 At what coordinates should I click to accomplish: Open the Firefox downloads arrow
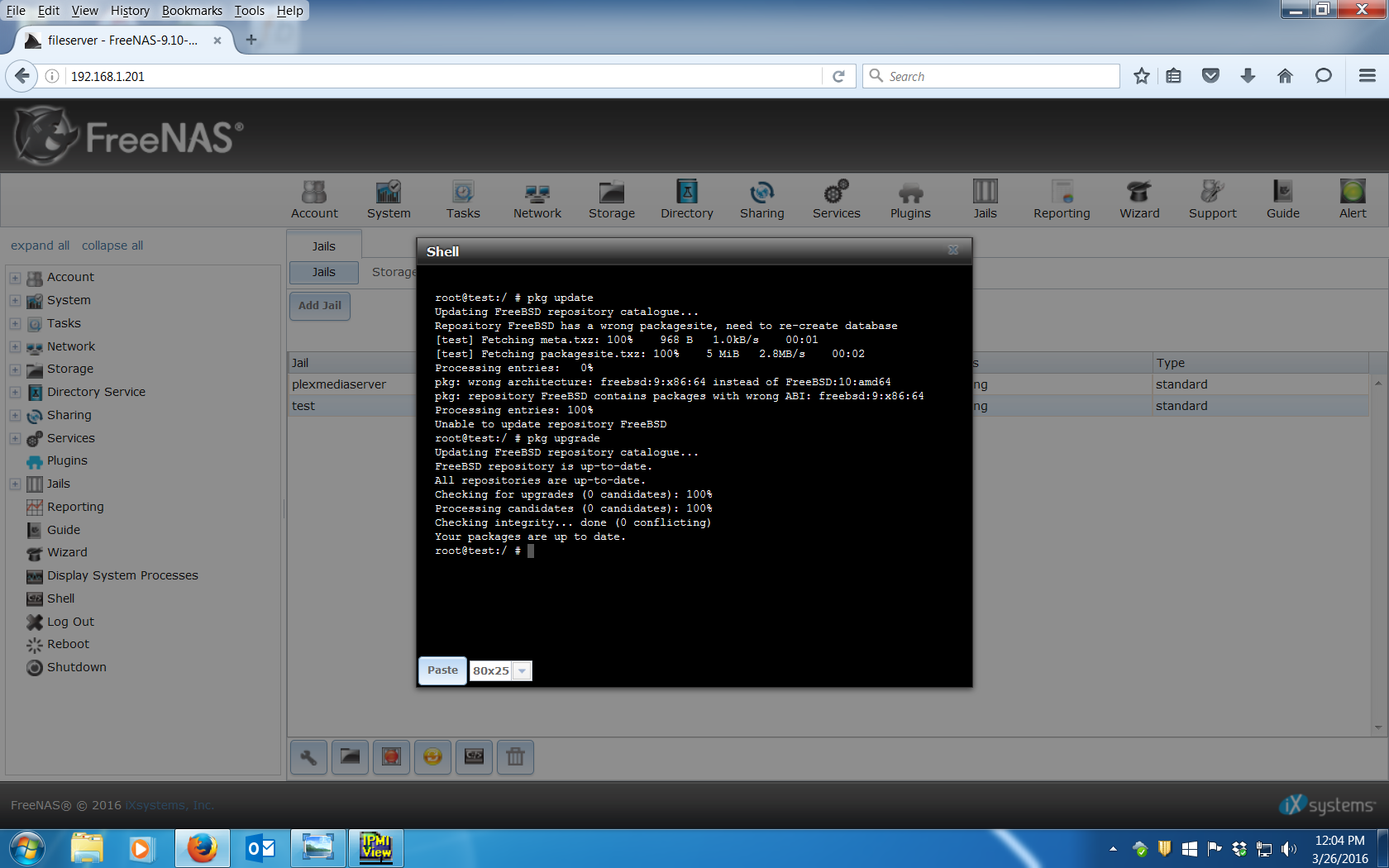tap(1248, 76)
